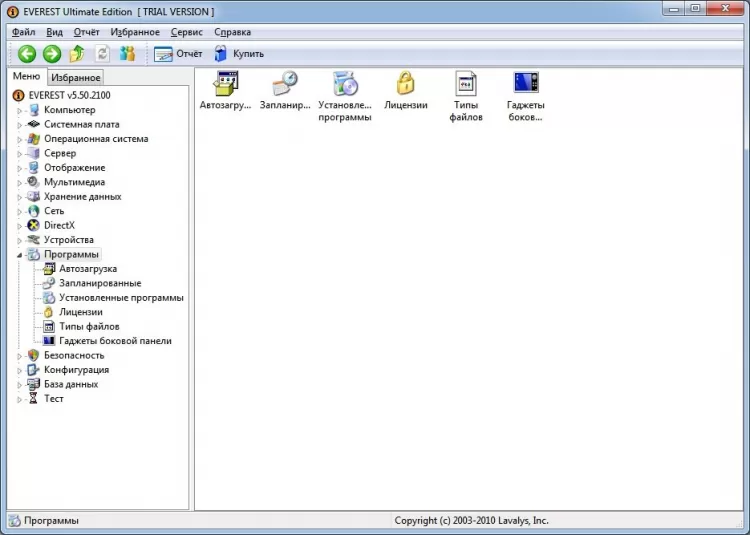Screen dimensions: 750x535
Task: Click the up-level folder arrow icon
Action: 77,54
